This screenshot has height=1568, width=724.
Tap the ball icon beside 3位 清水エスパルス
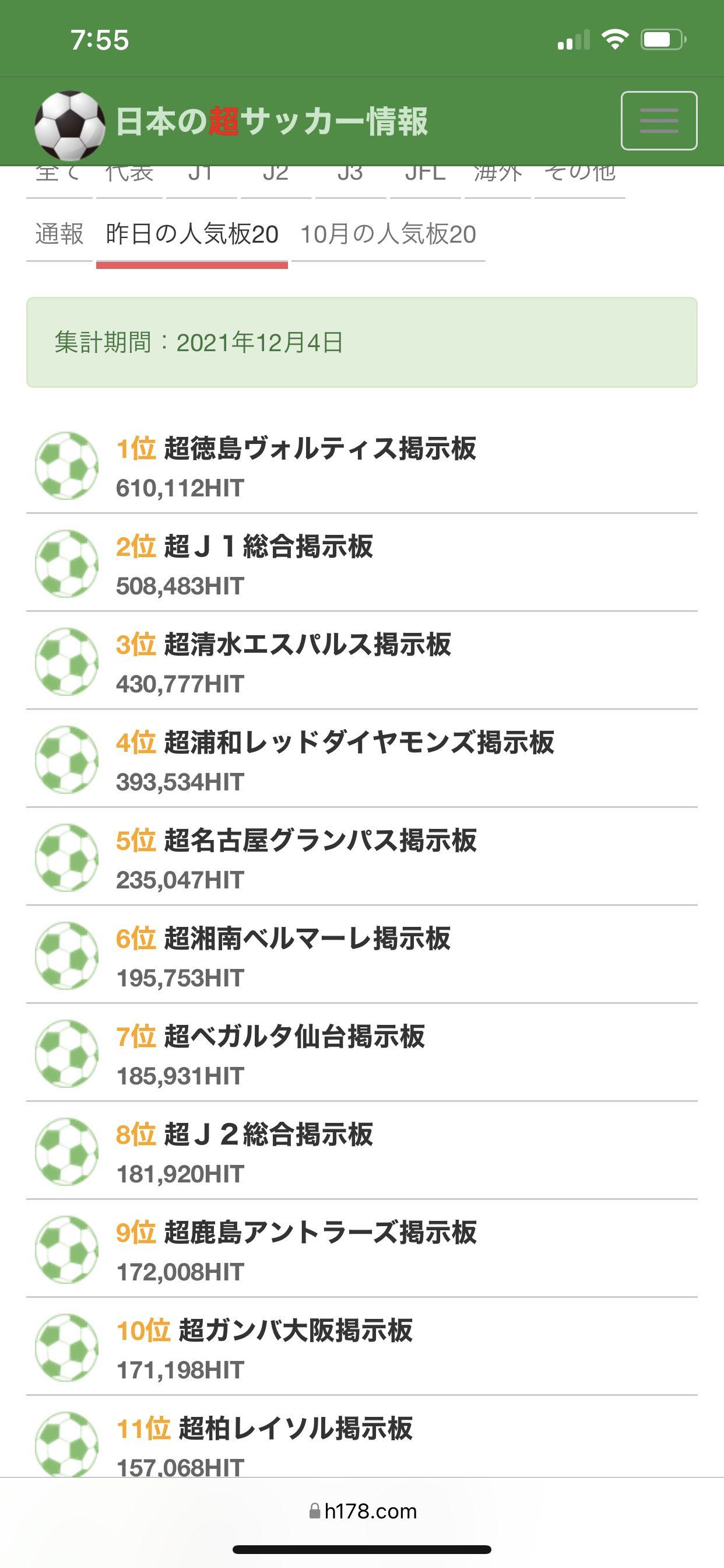click(67, 661)
